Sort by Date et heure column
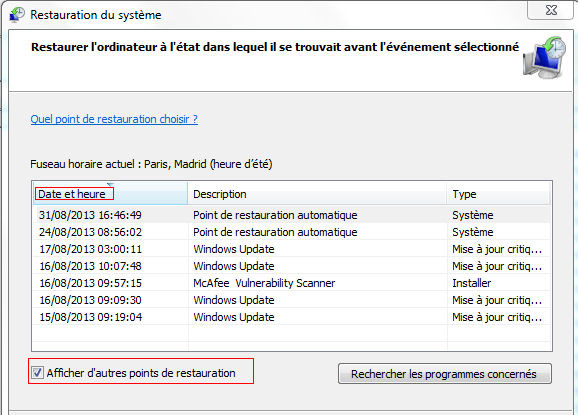This screenshot has height=415, width=578. (x=110, y=194)
